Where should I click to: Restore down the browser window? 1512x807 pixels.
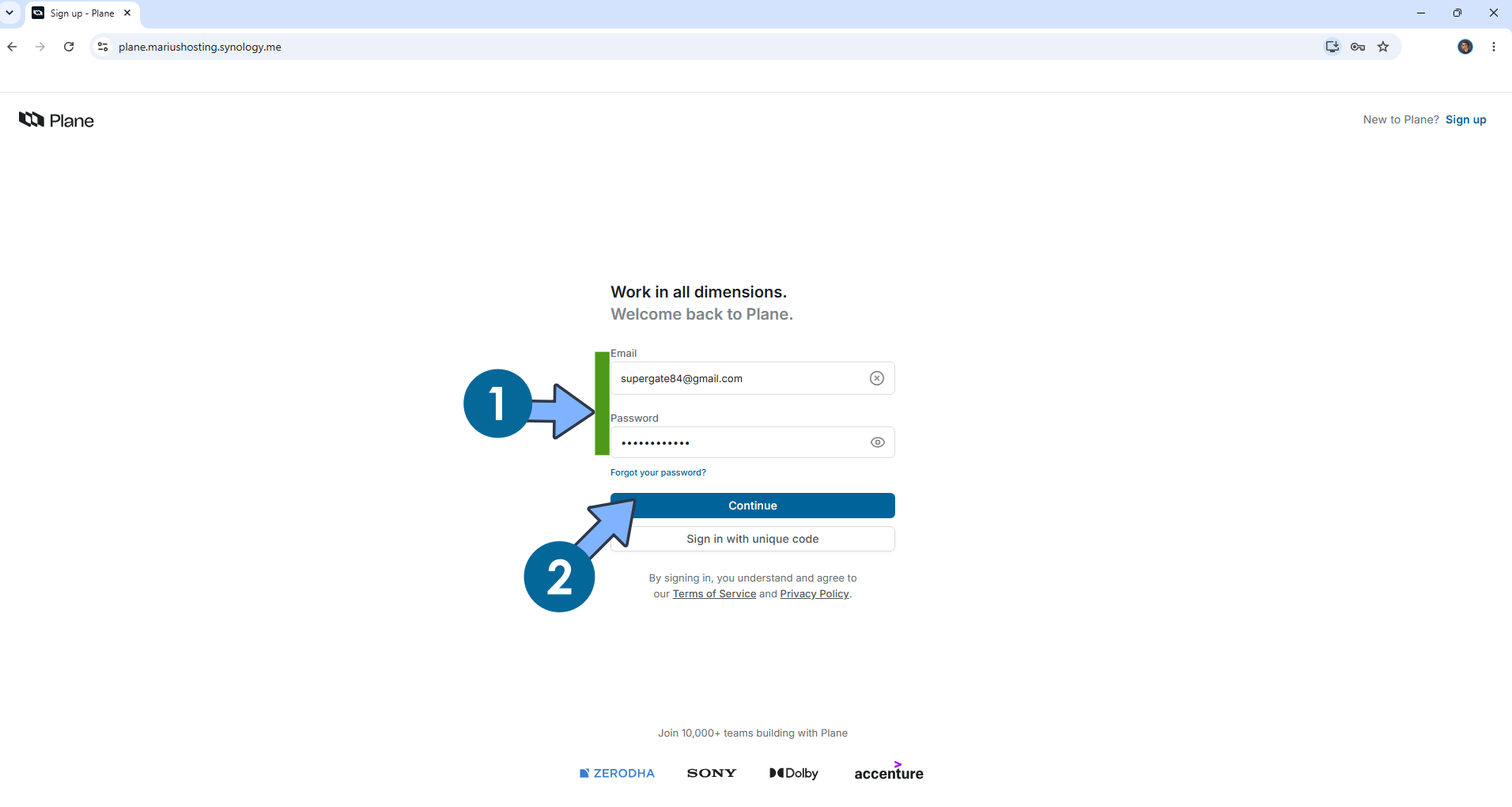coord(1457,13)
